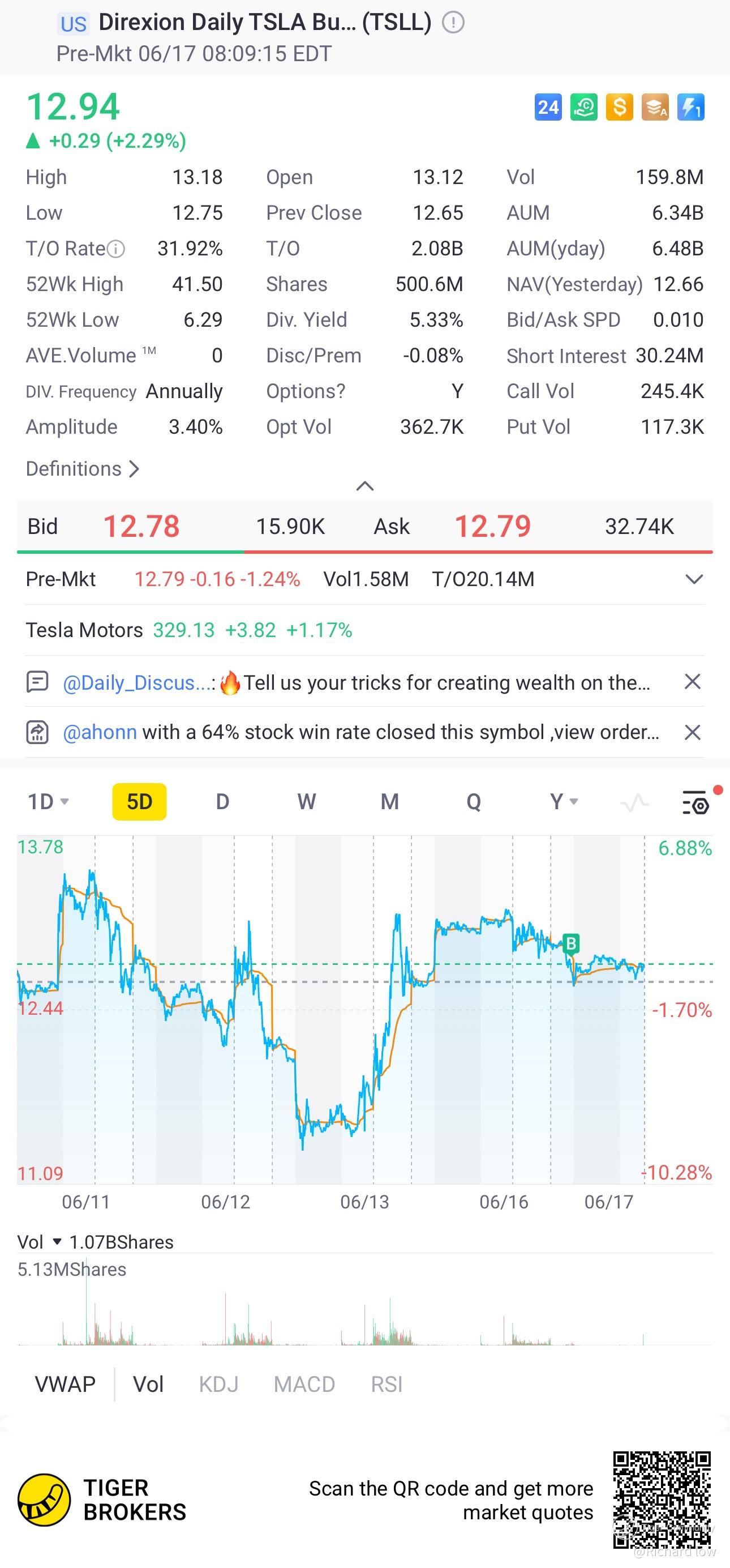Dismiss the ahonn win-rate banner
This screenshot has width=730, height=1568.
[692, 732]
